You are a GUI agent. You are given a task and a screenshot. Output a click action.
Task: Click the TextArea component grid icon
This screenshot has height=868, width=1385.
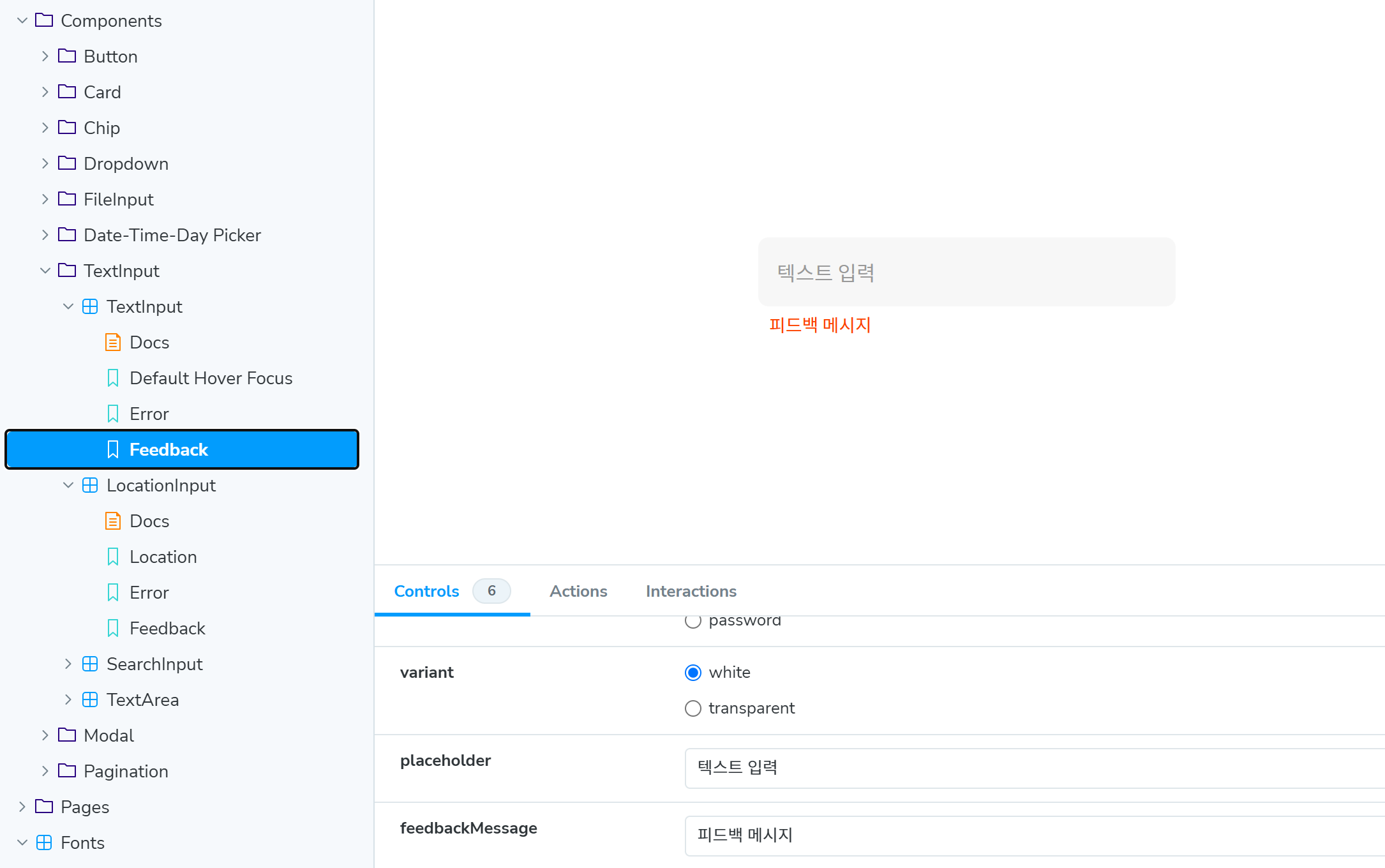(x=90, y=700)
